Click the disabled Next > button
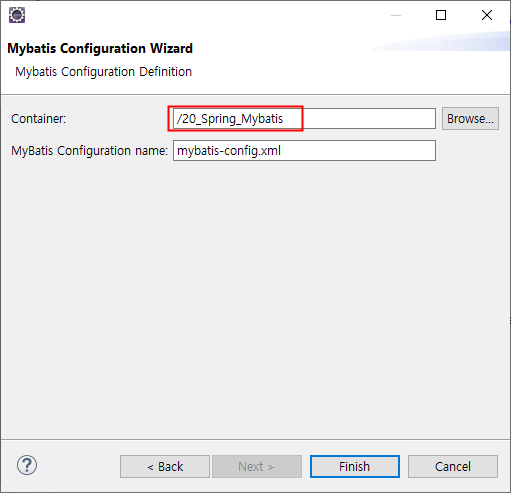The width and height of the screenshot is (511, 493). [x=257, y=467]
